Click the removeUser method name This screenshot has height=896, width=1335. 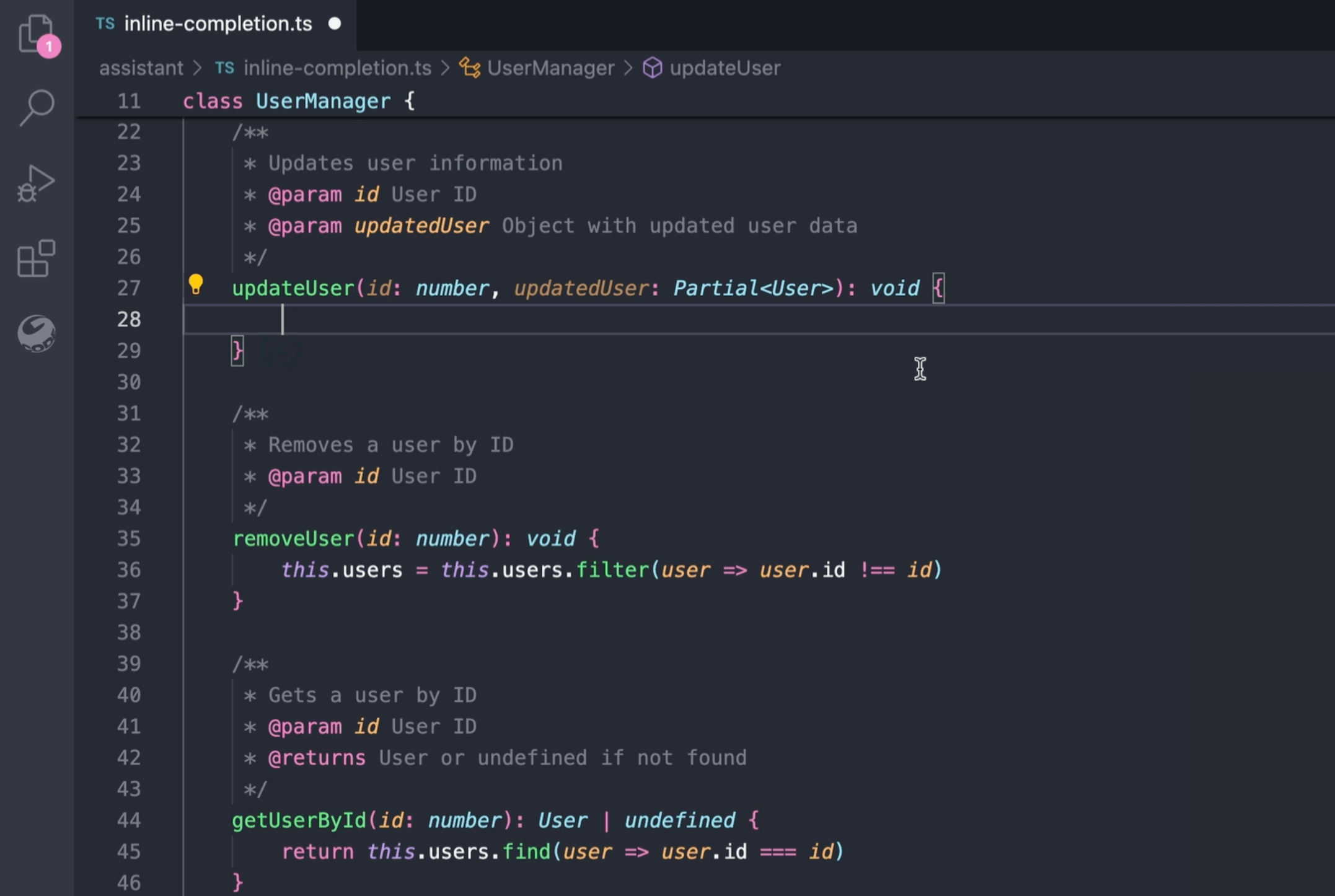pyautogui.click(x=293, y=538)
